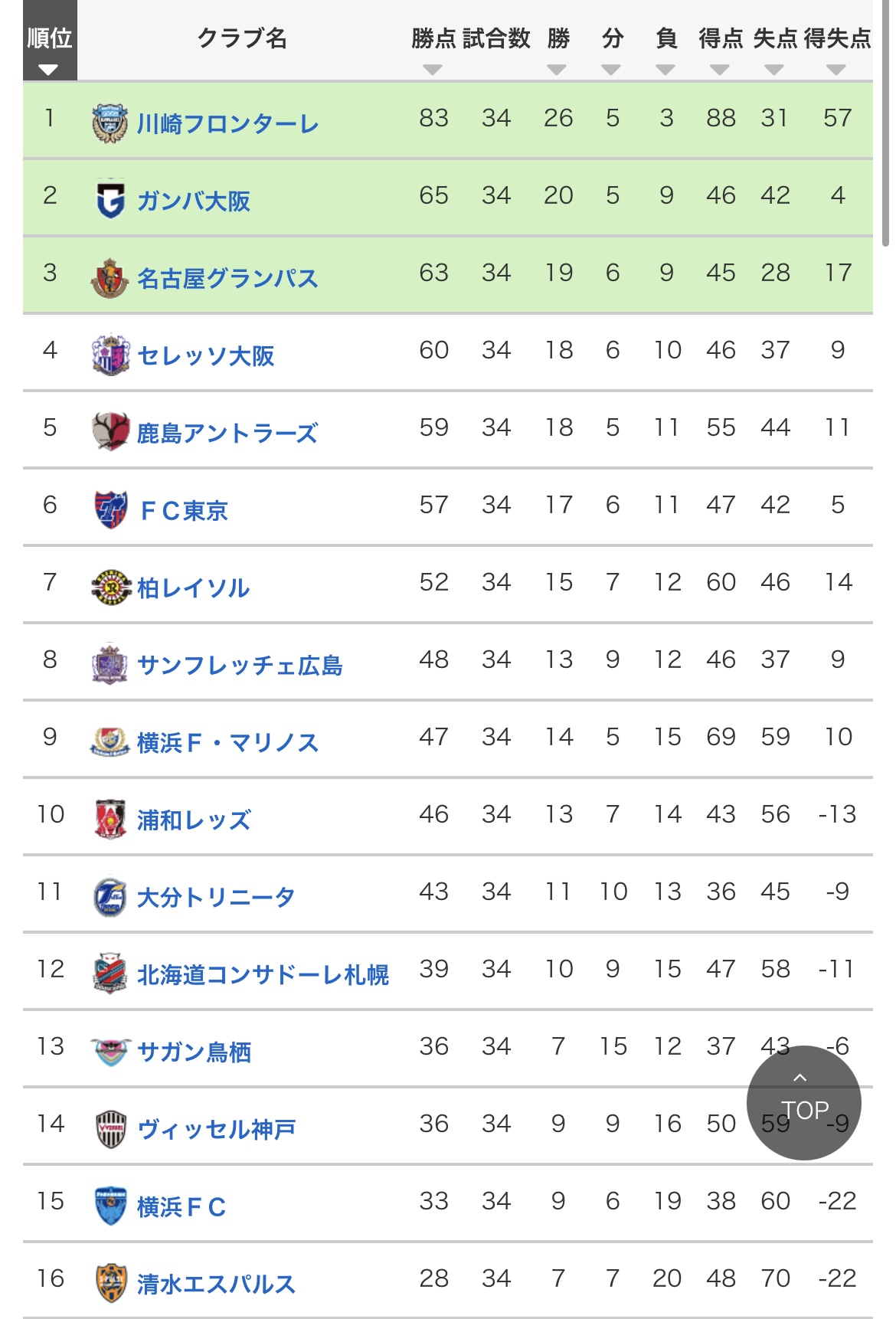Screen dimensions: 896x1319
Task: Click the Kawasaki Frontale club crest
Action: [x=110, y=123]
